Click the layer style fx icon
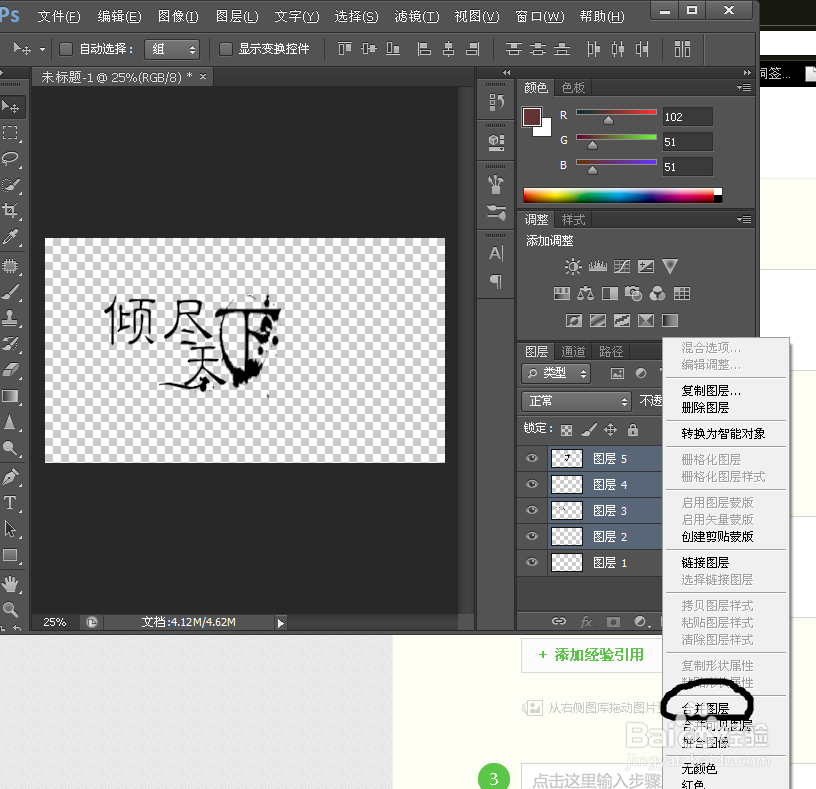 point(586,621)
